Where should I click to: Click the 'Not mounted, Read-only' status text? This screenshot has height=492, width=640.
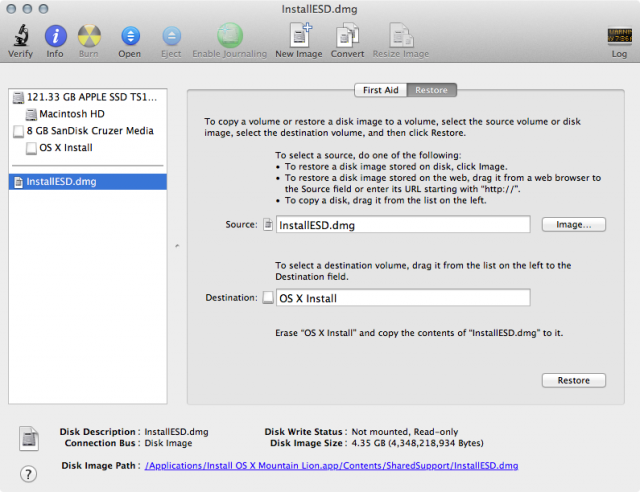pyautogui.click(x=405, y=432)
